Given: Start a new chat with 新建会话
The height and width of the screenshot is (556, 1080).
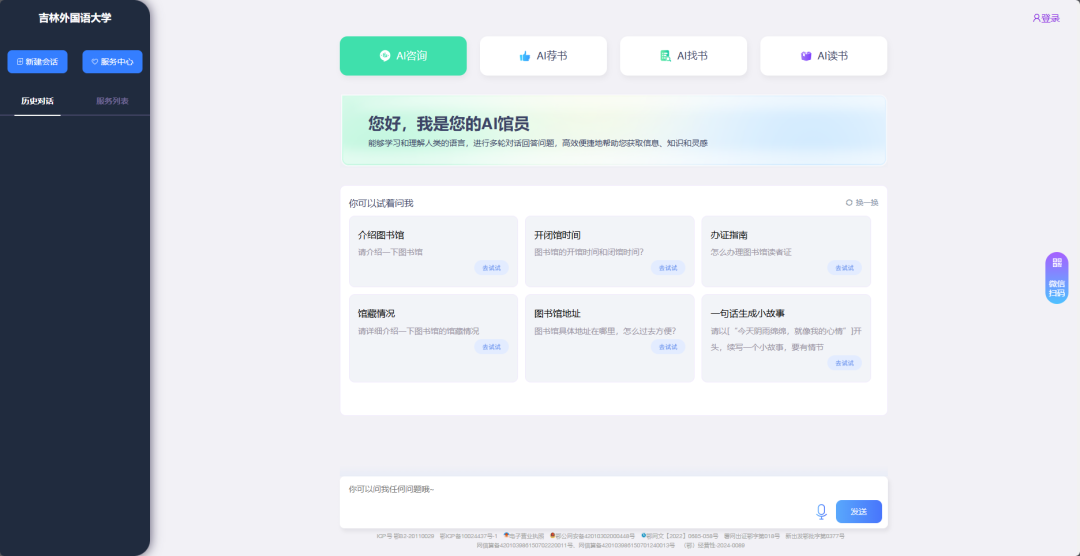Looking at the screenshot, I should pyautogui.click(x=38, y=62).
